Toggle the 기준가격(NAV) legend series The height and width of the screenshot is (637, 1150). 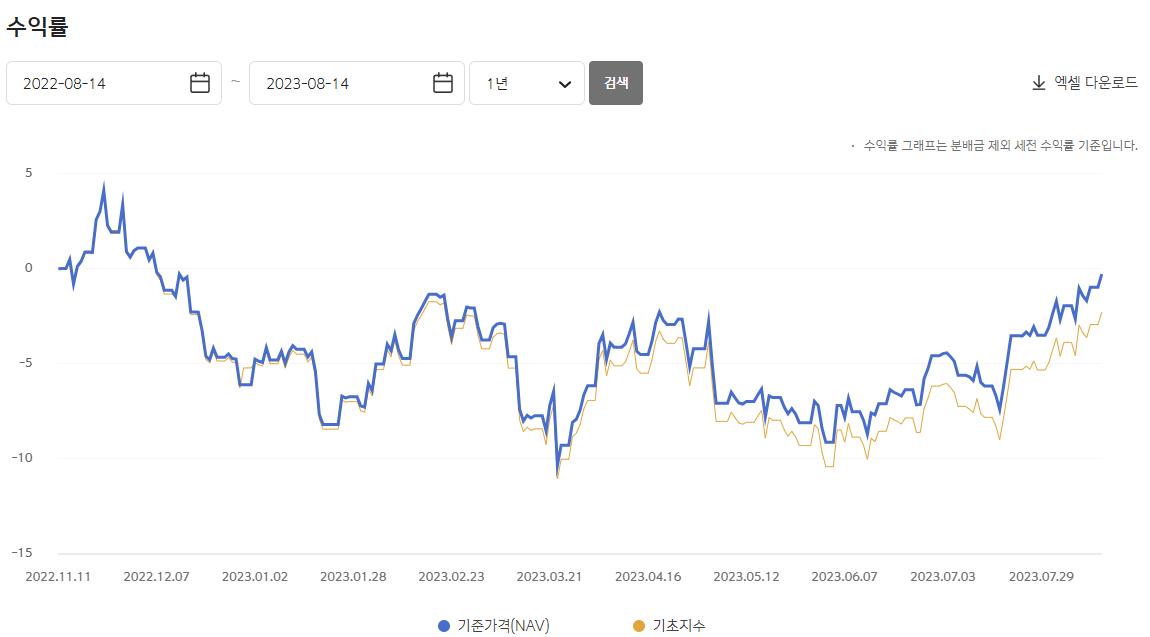tap(494, 625)
